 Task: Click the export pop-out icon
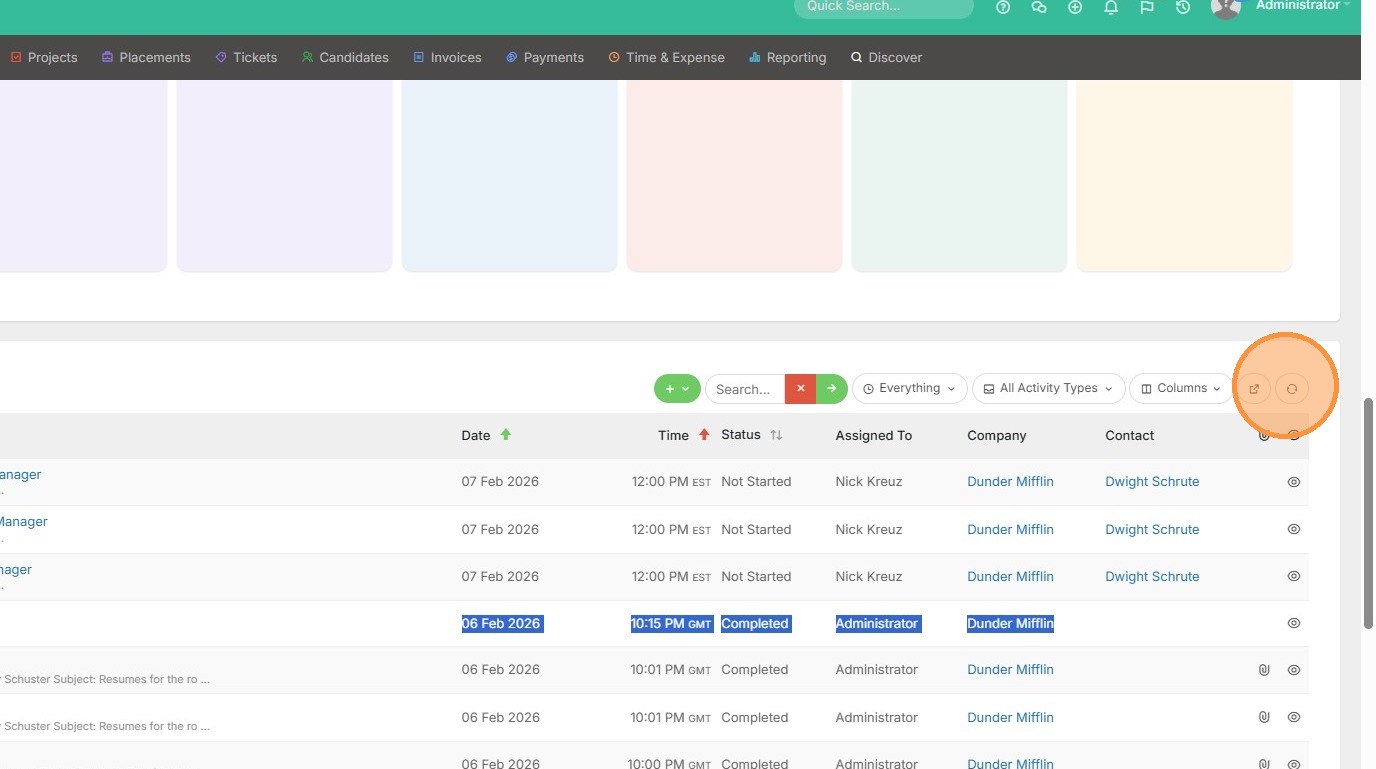pyautogui.click(x=1254, y=389)
